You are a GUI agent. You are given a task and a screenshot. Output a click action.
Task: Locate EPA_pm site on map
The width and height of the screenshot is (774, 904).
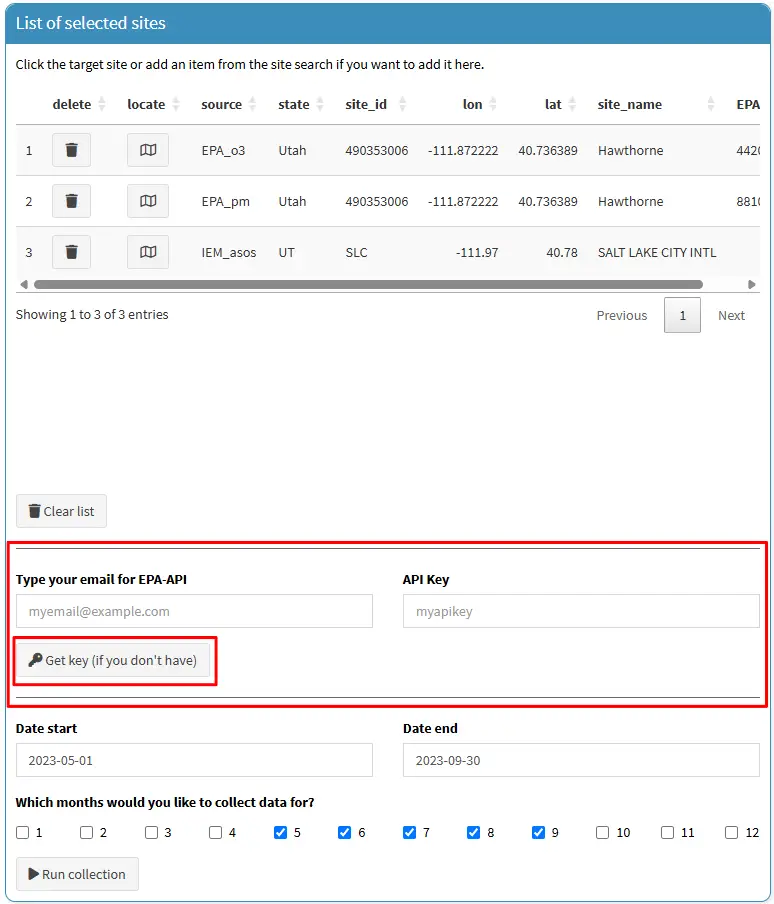pos(148,201)
